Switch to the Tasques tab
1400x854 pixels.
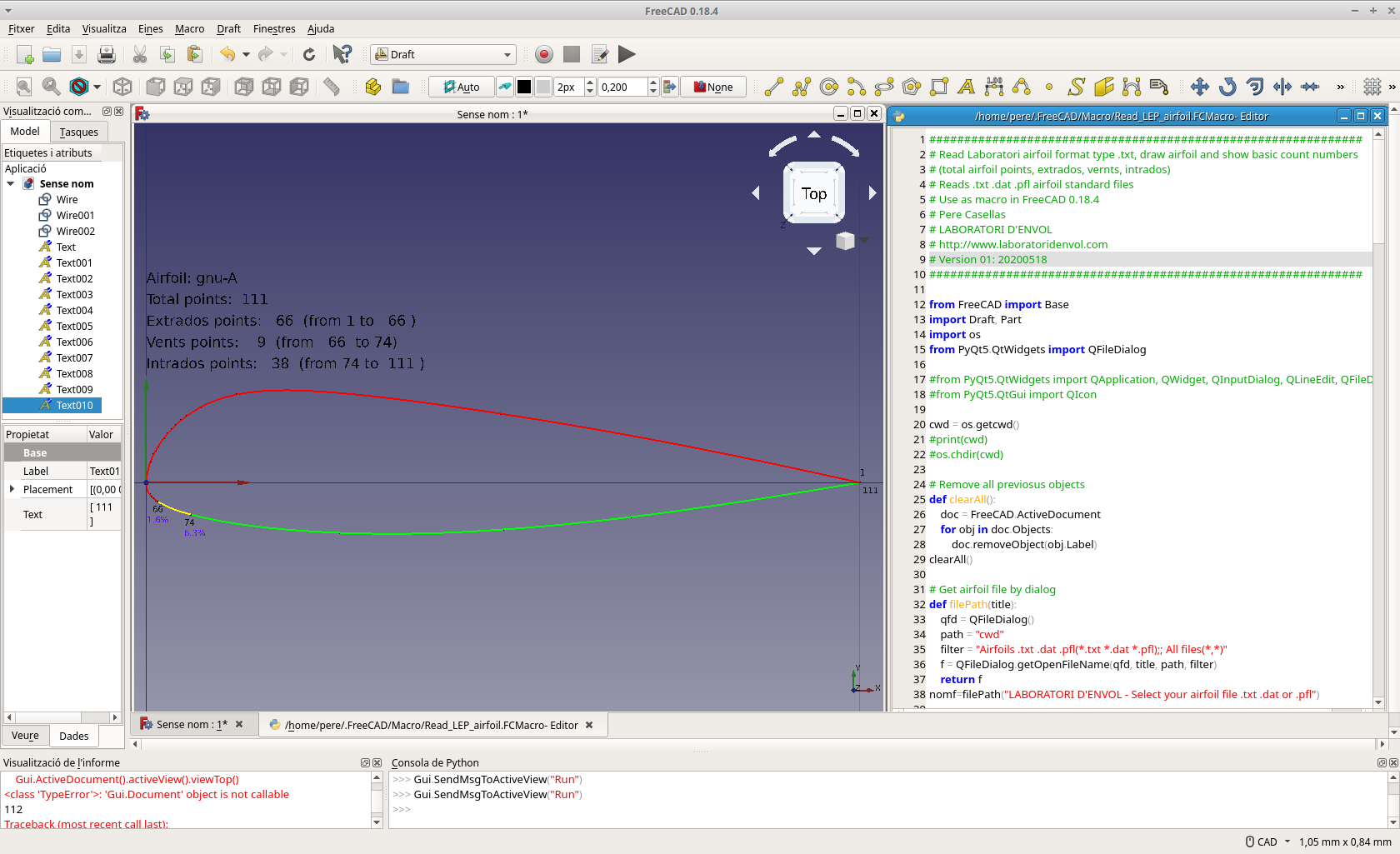click(x=78, y=132)
